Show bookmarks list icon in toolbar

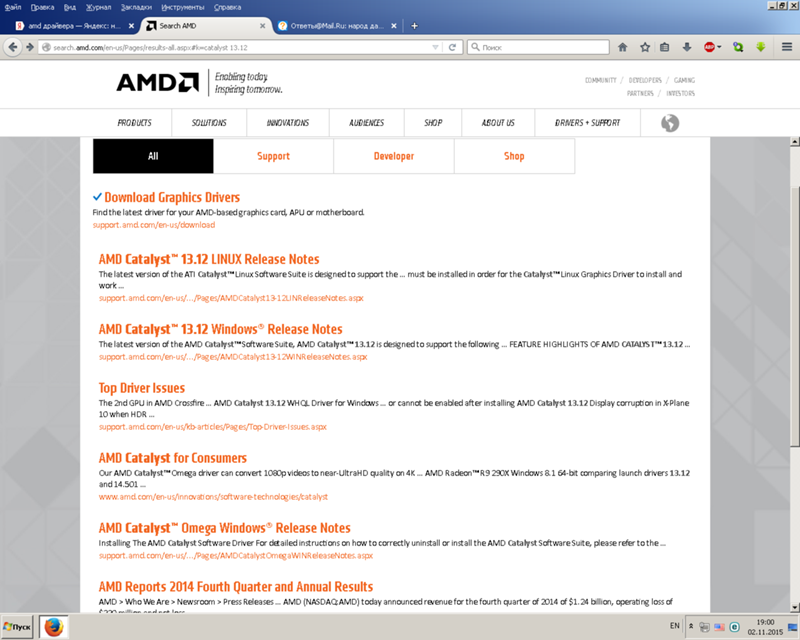[664, 47]
